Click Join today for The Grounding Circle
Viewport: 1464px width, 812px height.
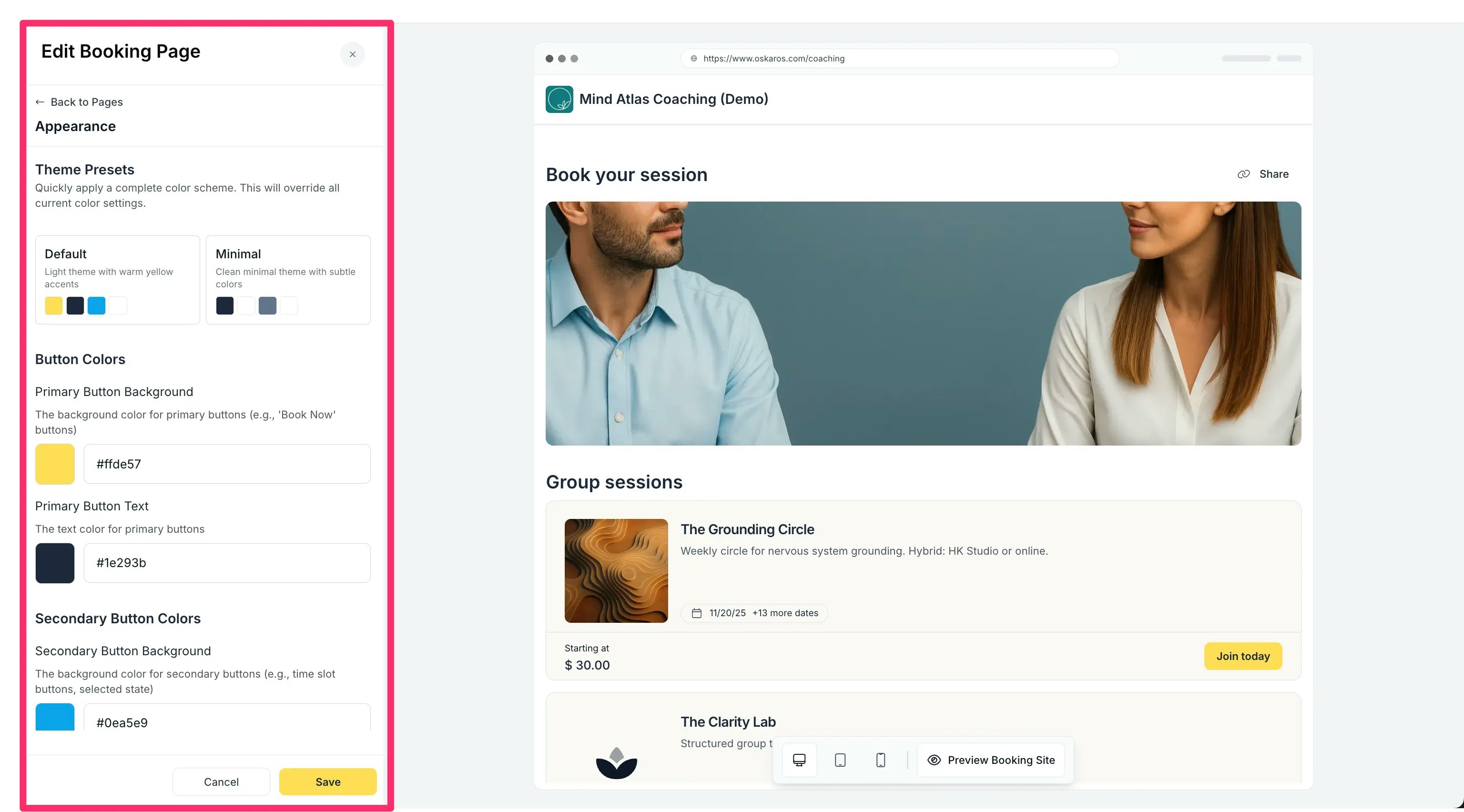(x=1243, y=656)
